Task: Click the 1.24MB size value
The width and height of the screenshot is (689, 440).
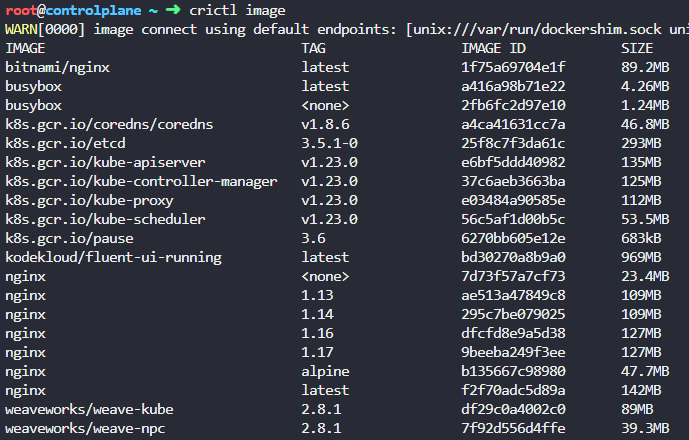Action: (x=645, y=105)
